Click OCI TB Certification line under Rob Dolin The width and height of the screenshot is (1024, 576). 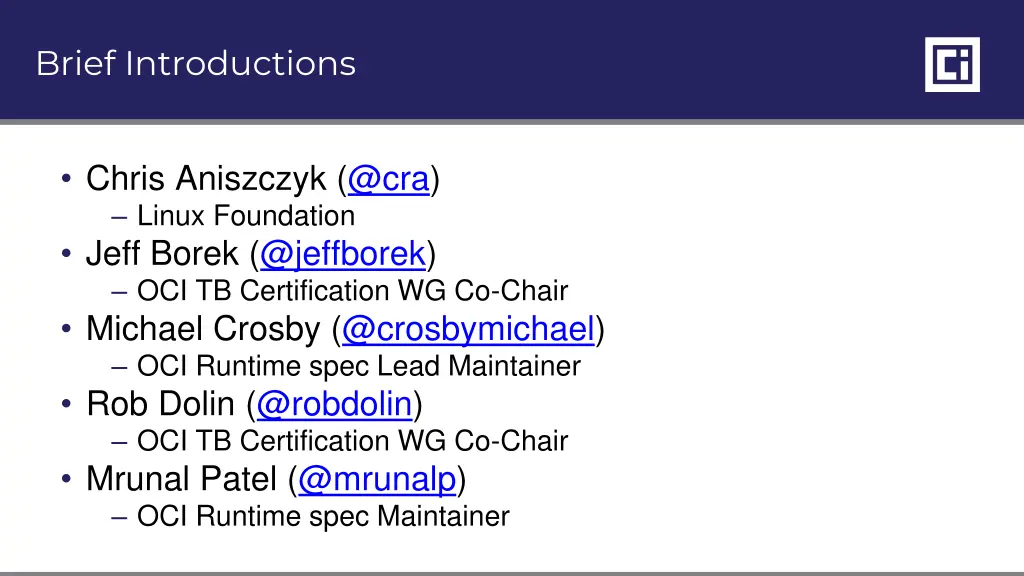point(353,441)
